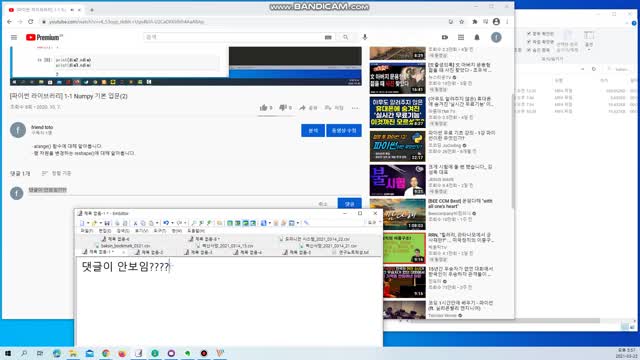Screen dimensions: 640x360
Task: Click the YouTube search magnifier button
Action: (x=346, y=37)
